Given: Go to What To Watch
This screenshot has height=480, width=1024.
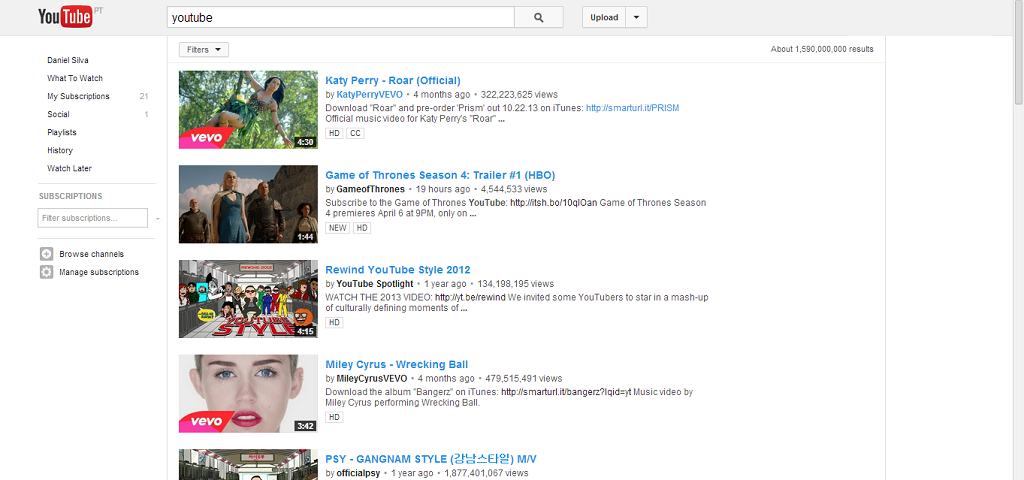Looking at the screenshot, I should coord(75,78).
